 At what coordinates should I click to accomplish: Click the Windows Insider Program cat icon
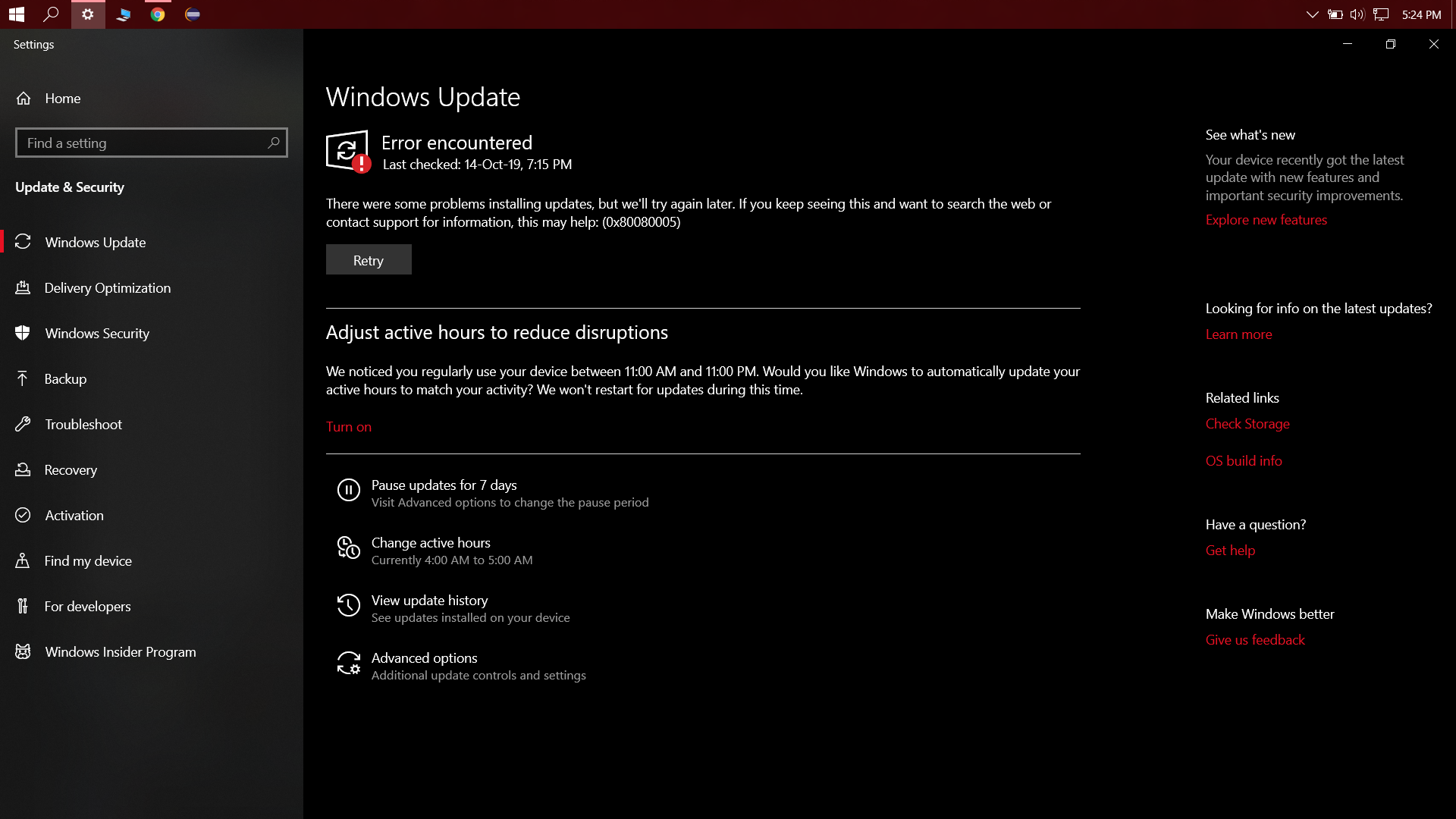point(23,651)
